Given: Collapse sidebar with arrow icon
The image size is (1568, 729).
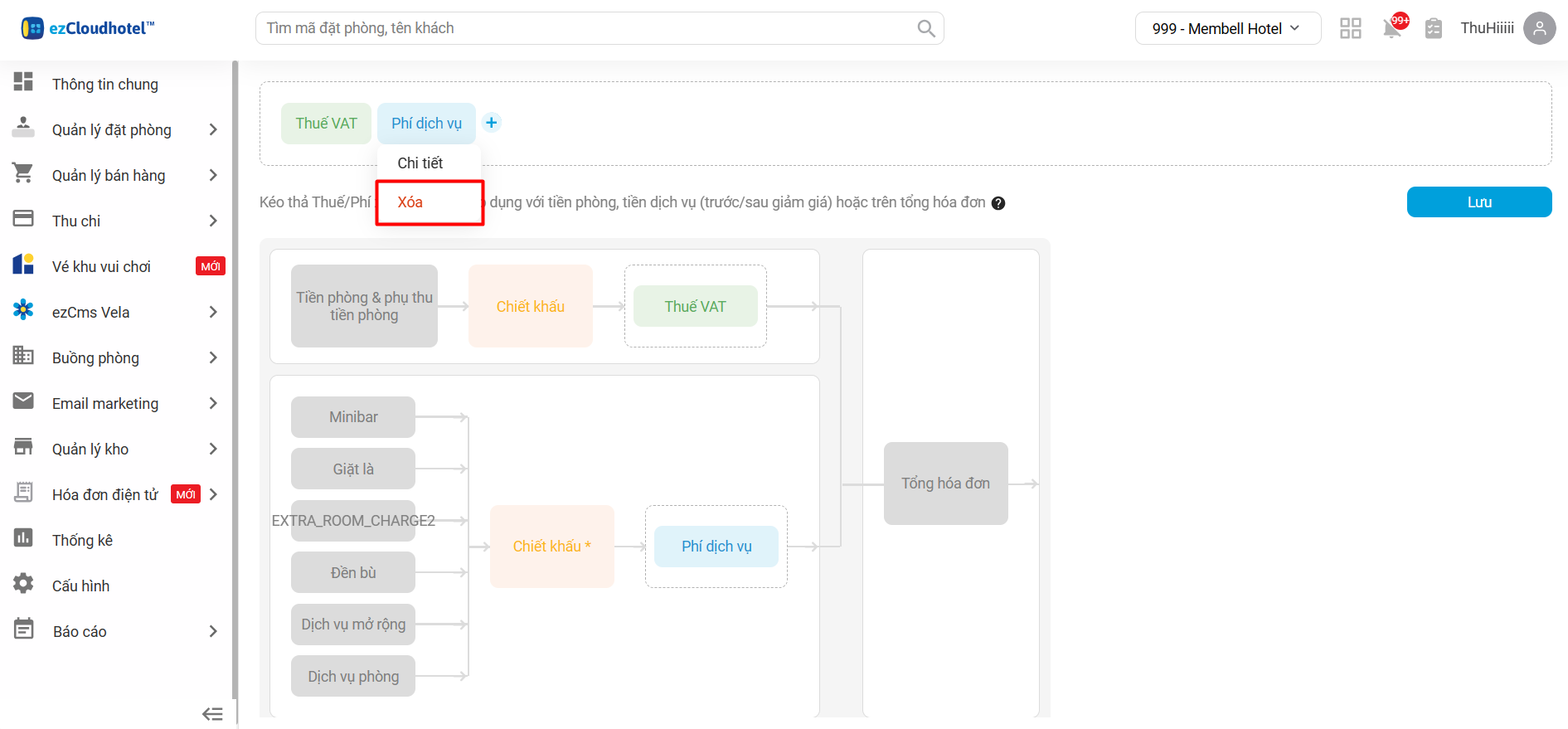Looking at the screenshot, I should pyautogui.click(x=212, y=713).
